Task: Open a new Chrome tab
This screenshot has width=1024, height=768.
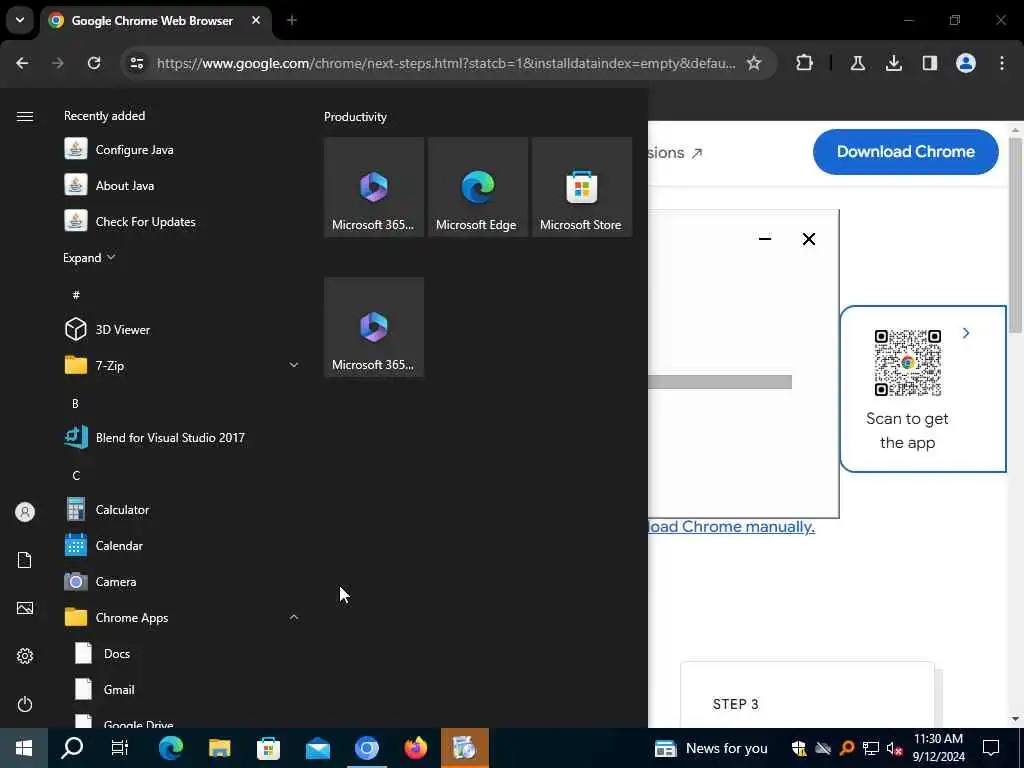Action: tap(291, 20)
